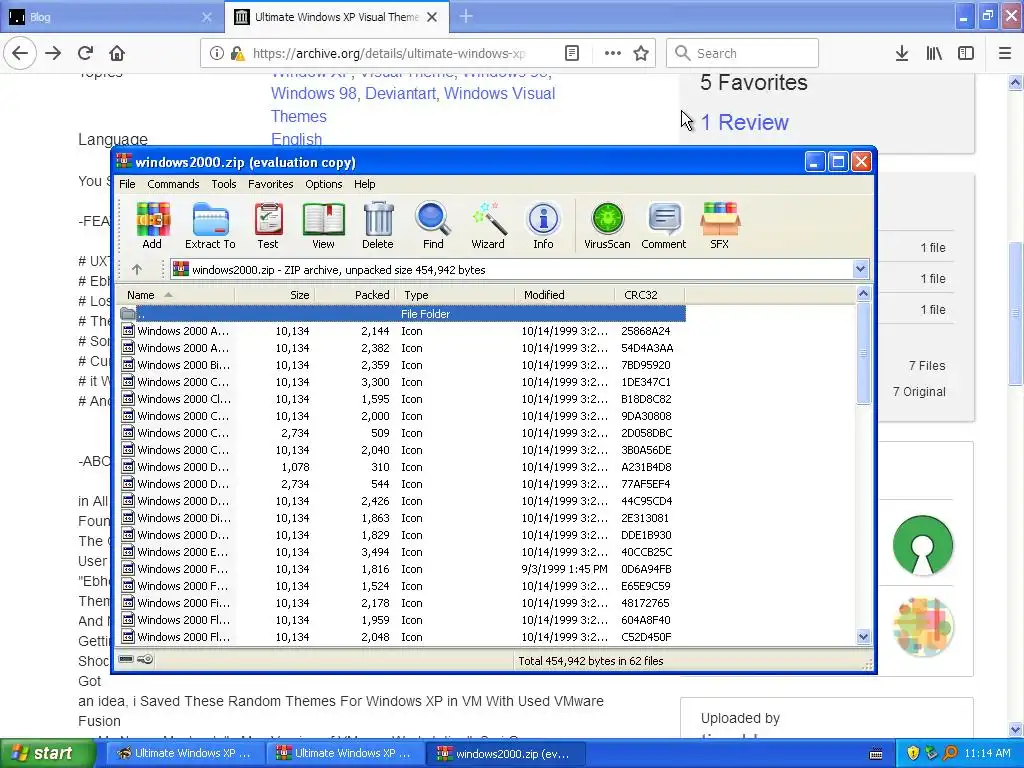The image size is (1024, 768).
Task: Reload the page in Firefox
Action: point(86,54)
